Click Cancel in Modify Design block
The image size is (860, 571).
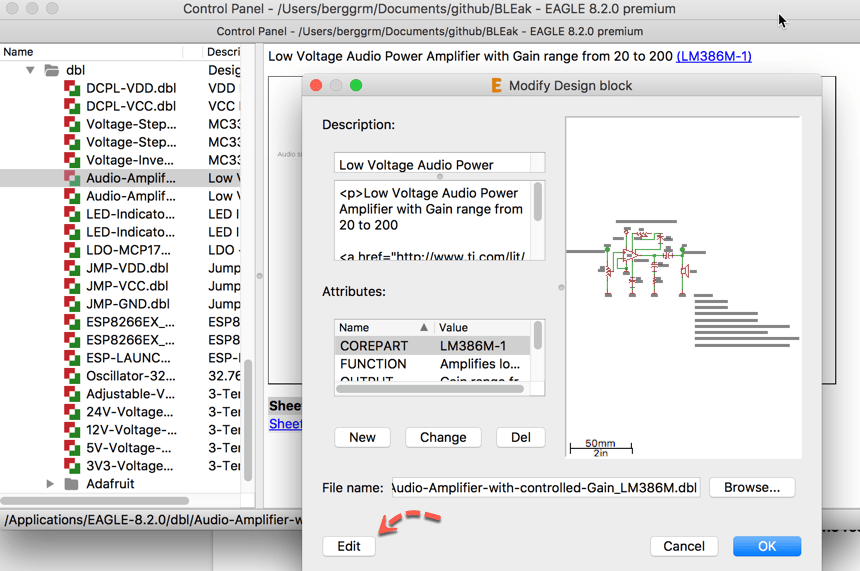click(684, 546)
